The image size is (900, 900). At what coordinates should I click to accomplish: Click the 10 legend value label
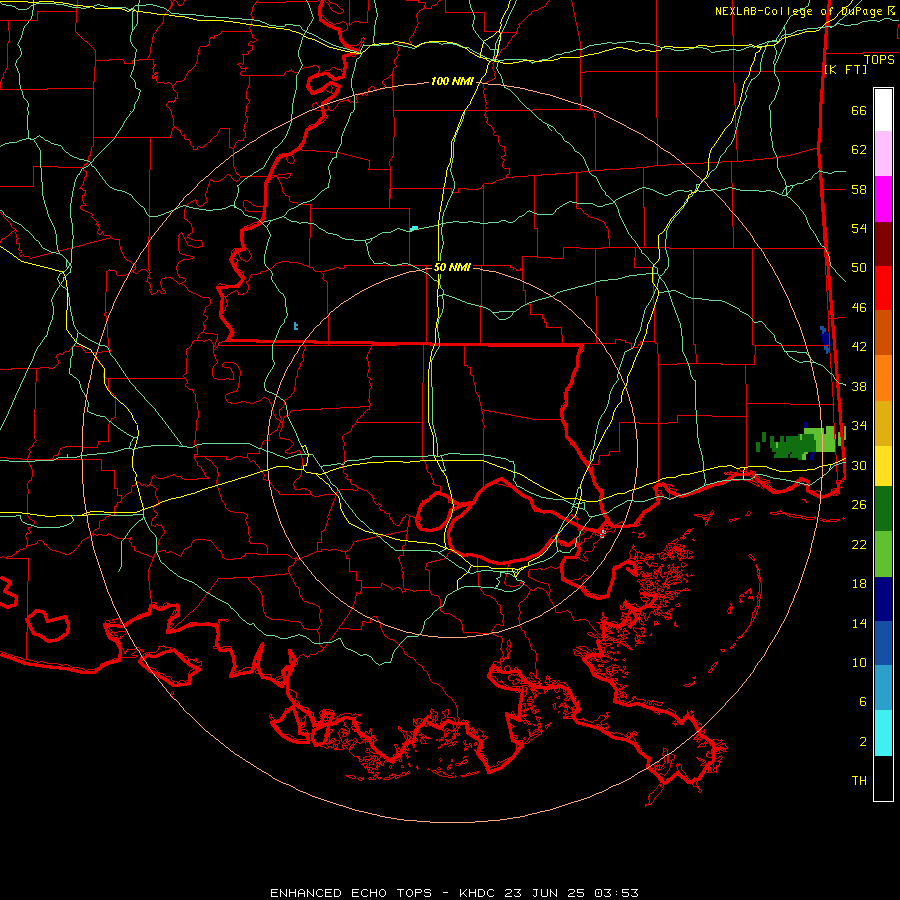859,663
